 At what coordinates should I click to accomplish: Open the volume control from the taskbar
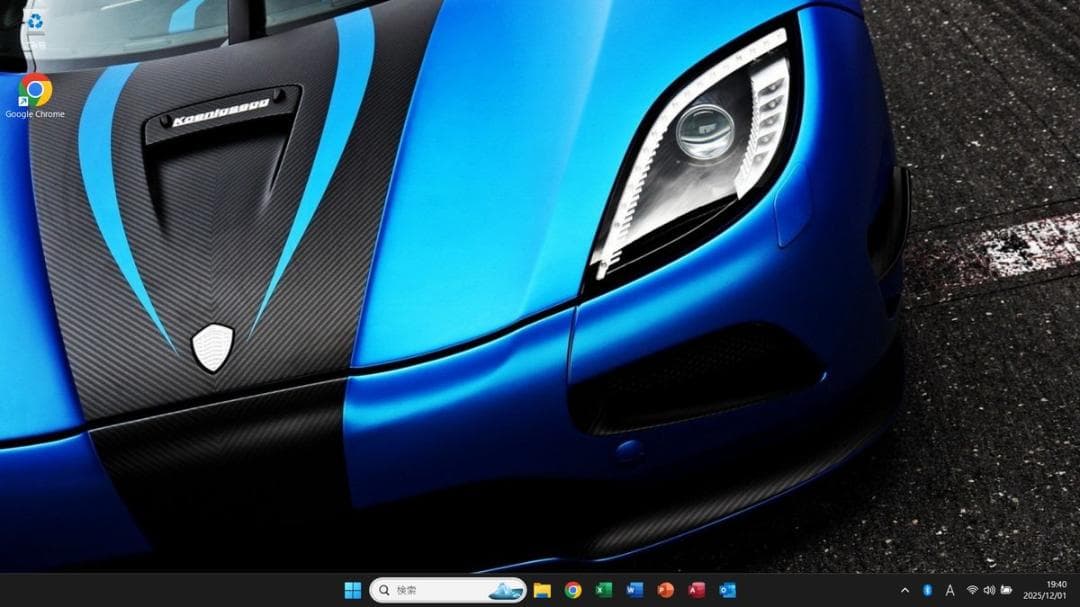[990, 589]
